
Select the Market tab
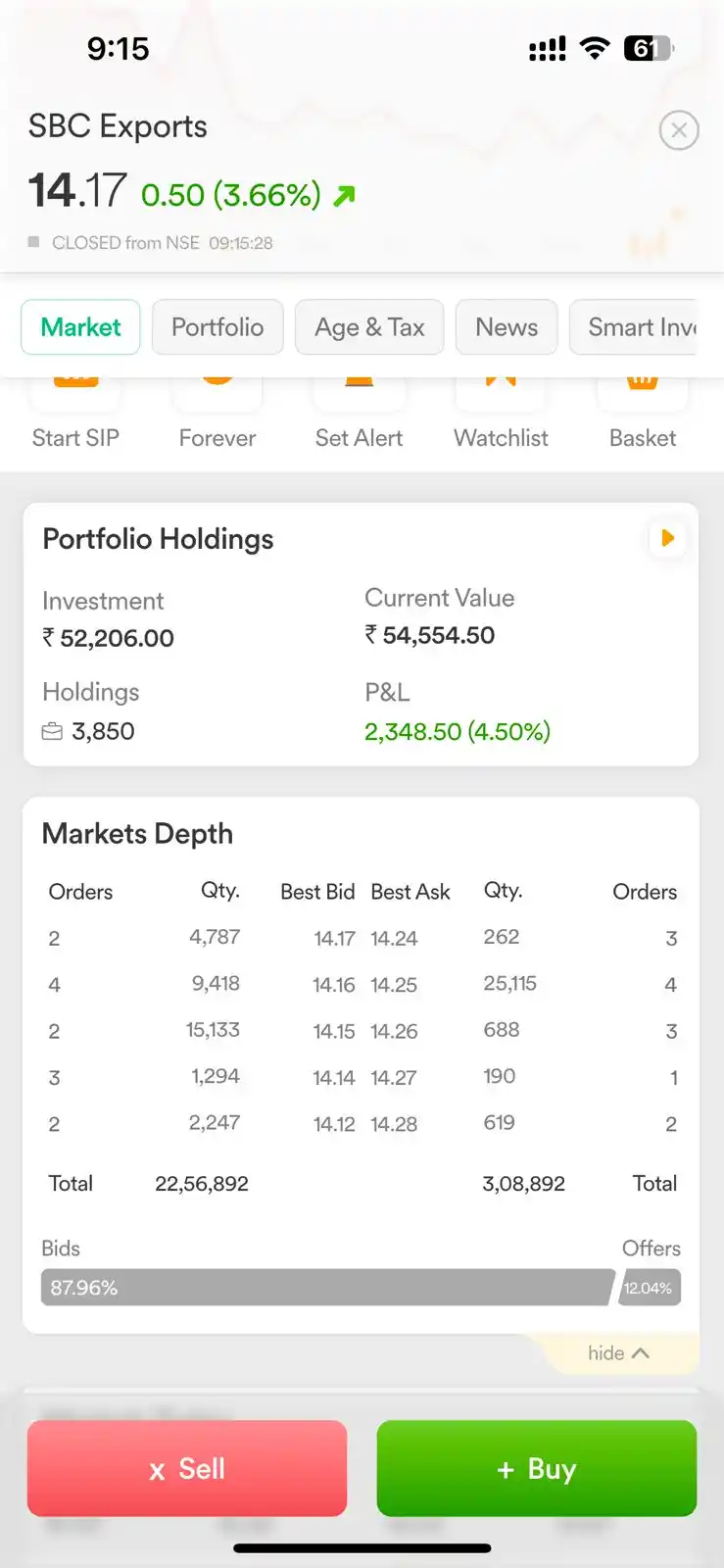[80, 327]
